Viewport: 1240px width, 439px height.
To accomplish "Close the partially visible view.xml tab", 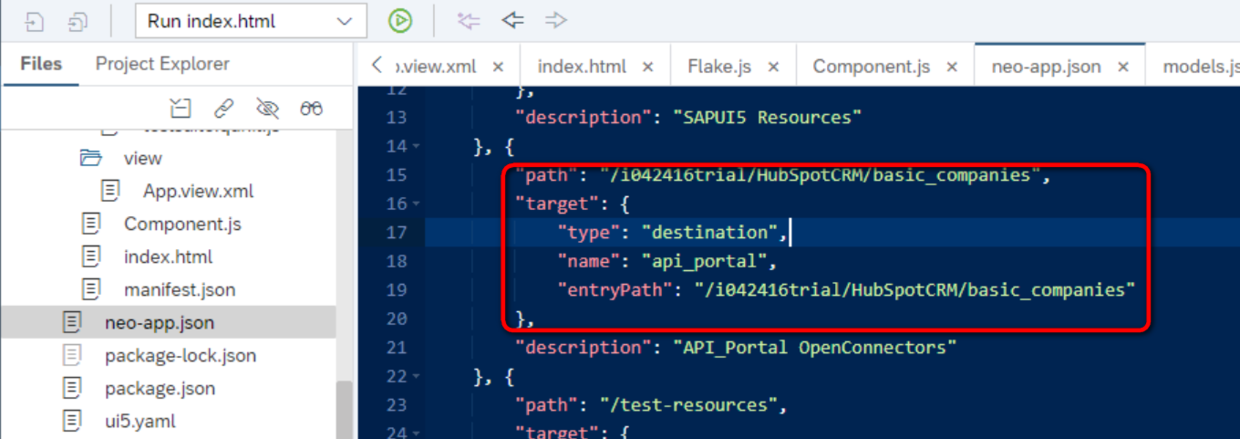I will (497, 67).
